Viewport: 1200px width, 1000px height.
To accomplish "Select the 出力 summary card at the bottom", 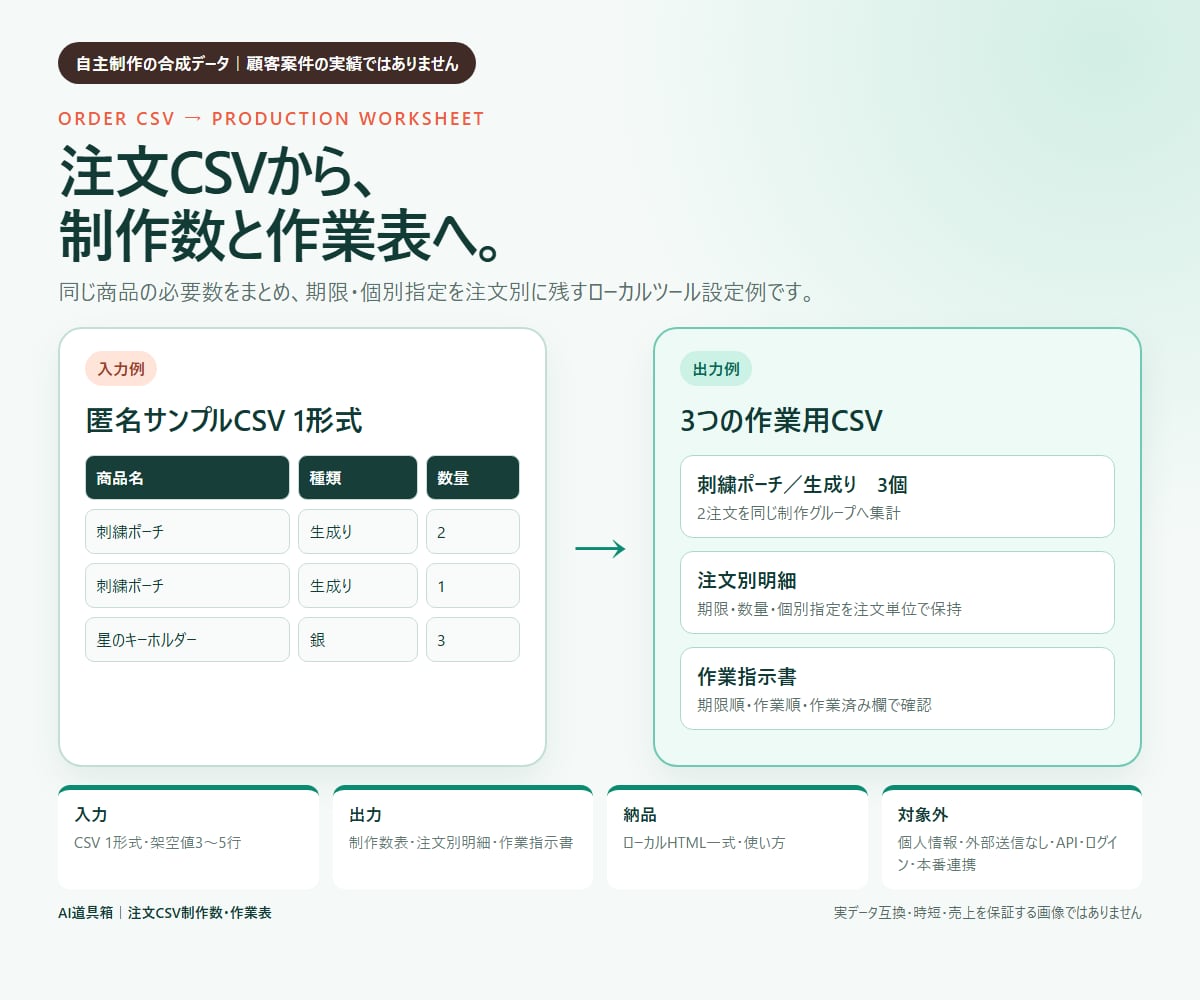I will [x=463, y=837].
